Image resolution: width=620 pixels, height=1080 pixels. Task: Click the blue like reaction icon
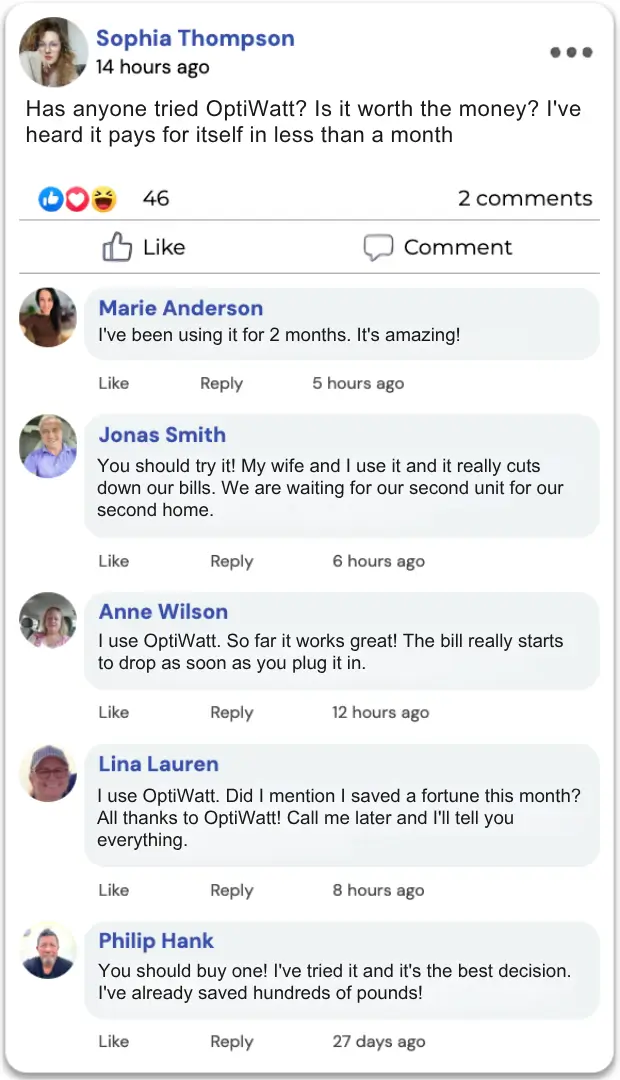(50, 199)
